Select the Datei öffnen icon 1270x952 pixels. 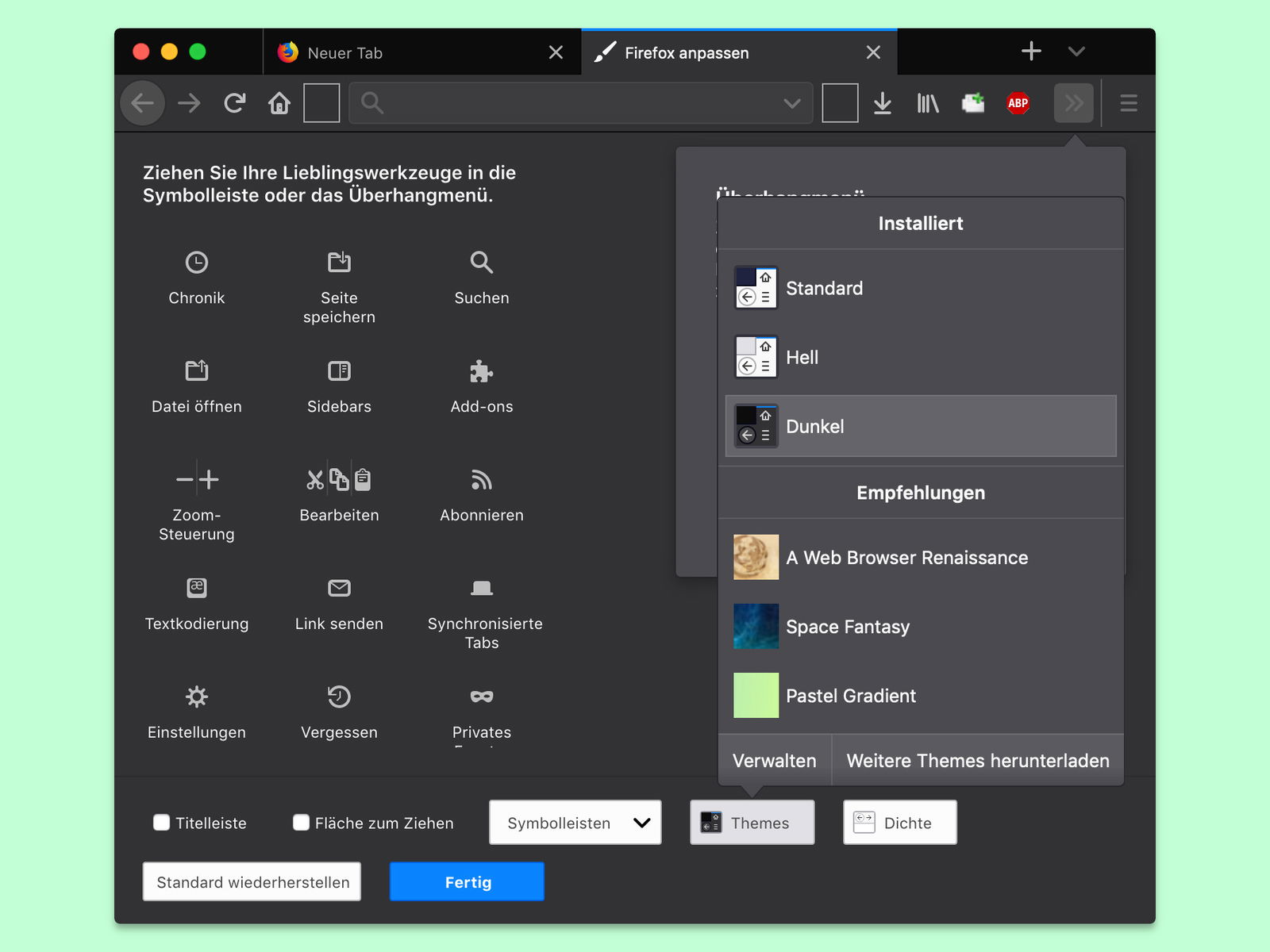click(x=196, y=370)
